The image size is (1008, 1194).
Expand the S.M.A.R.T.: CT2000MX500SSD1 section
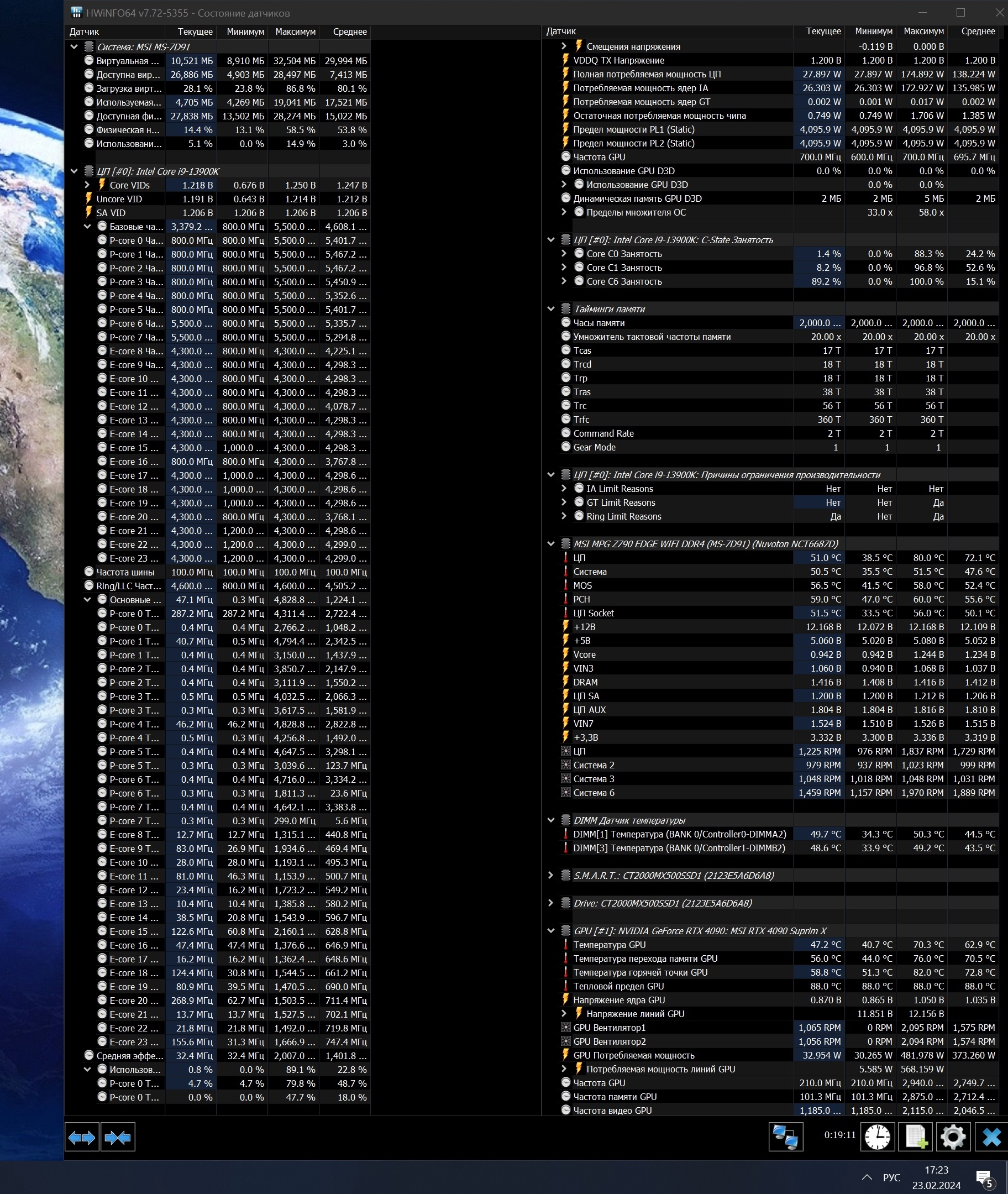coord(551,876)
